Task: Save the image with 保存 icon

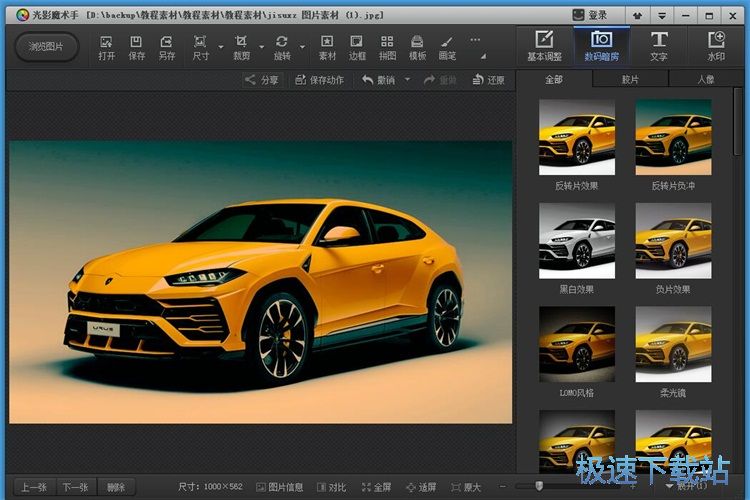Action: coord(136,48)
